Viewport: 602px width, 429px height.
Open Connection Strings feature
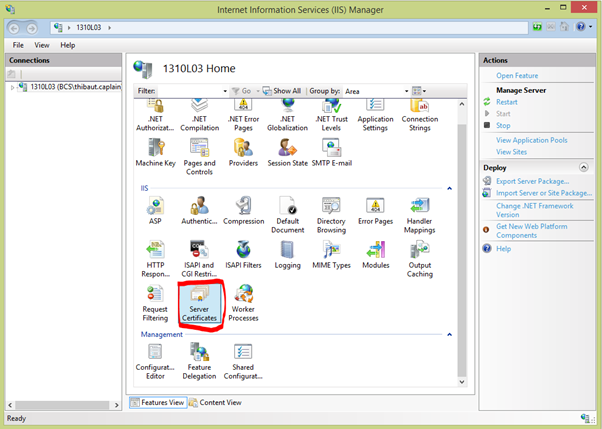pyautogui.click(x=420, y=116)
